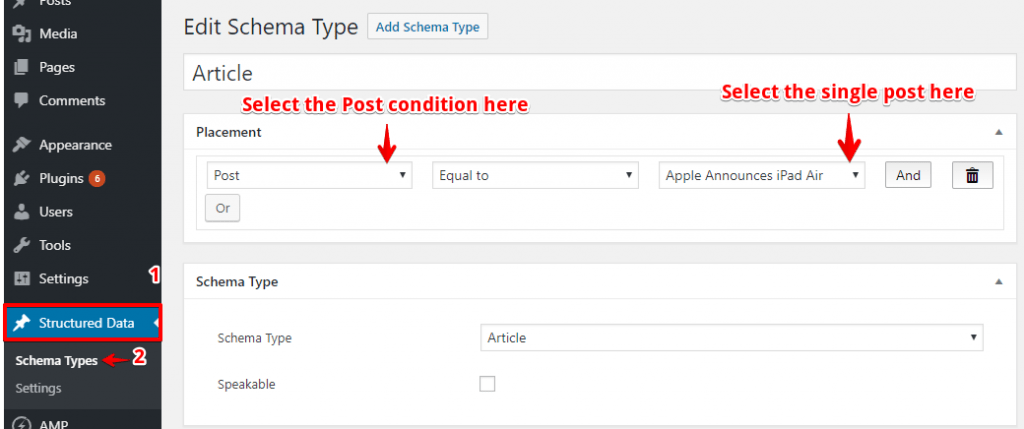Open Schema Types submenu item
The width and height of the screenshot is (1024, 429).
56,360
